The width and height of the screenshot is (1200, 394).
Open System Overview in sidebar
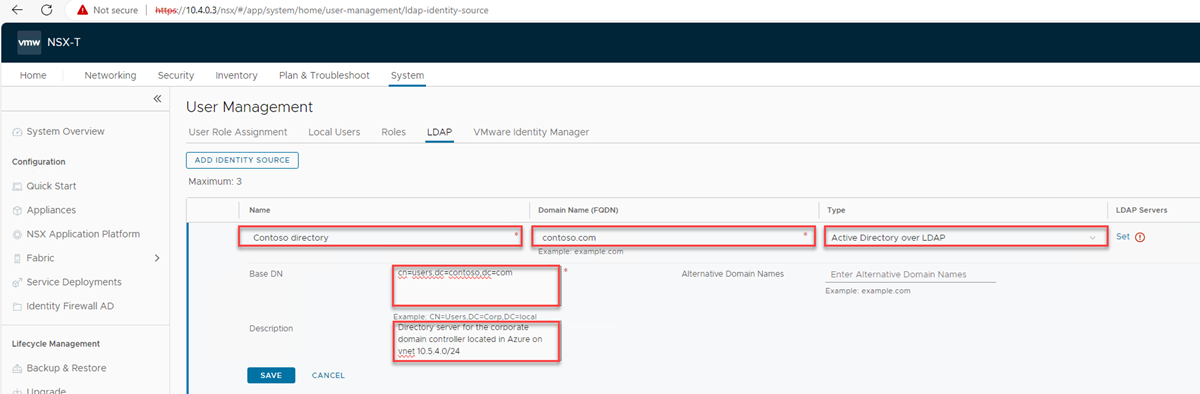point(65,132)
